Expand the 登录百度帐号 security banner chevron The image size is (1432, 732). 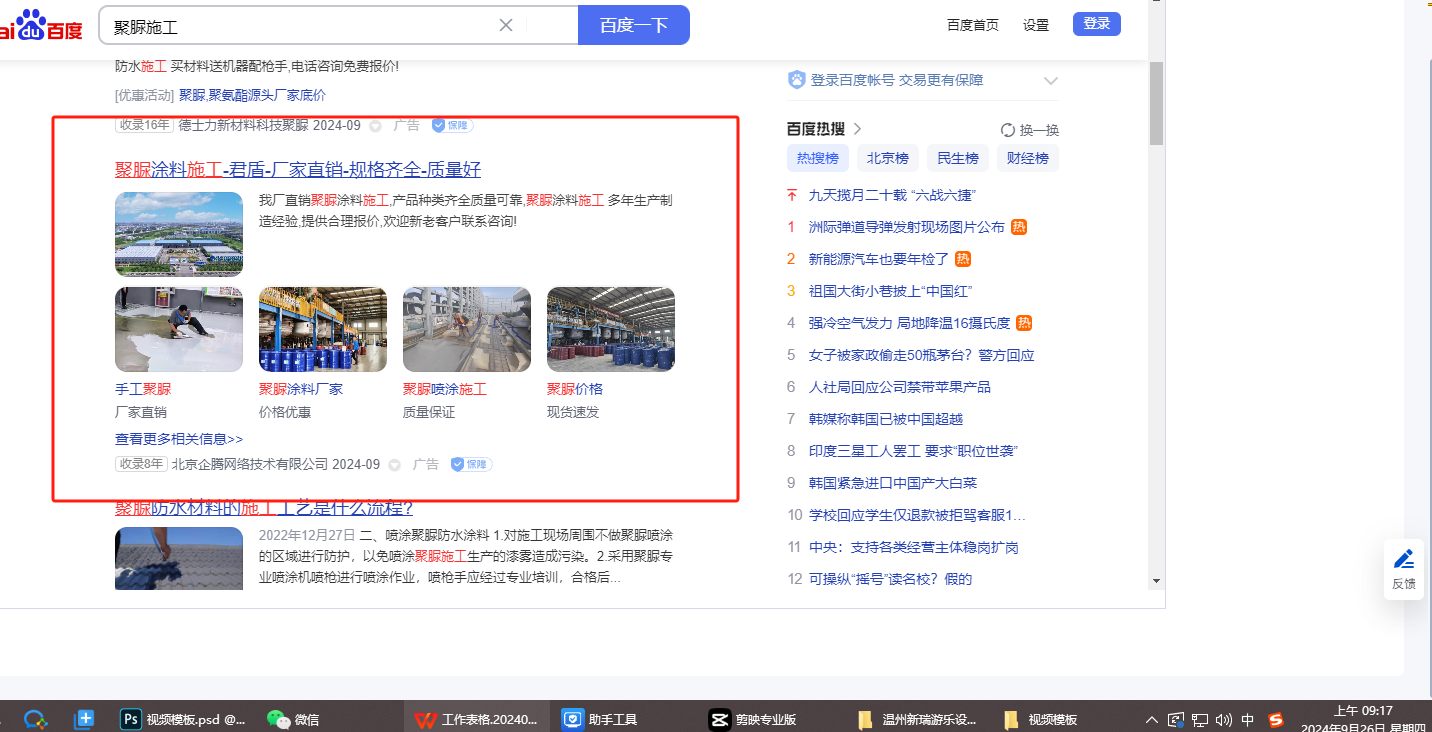pos(1050,80)
